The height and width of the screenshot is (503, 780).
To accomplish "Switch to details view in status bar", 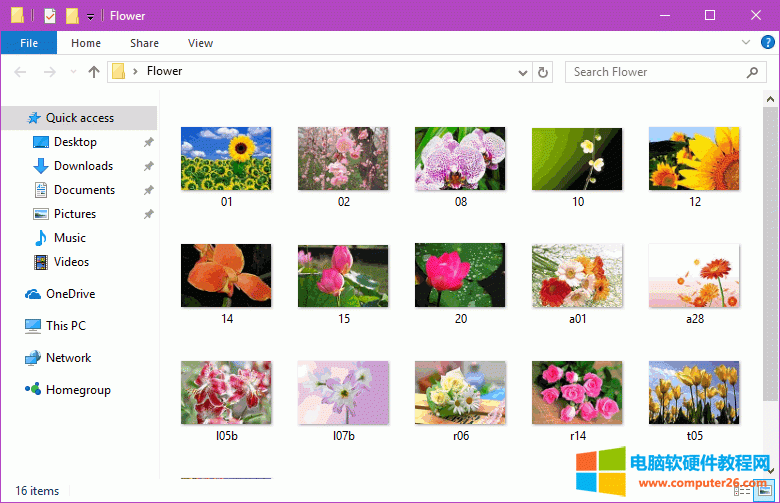I will [741, 491].
